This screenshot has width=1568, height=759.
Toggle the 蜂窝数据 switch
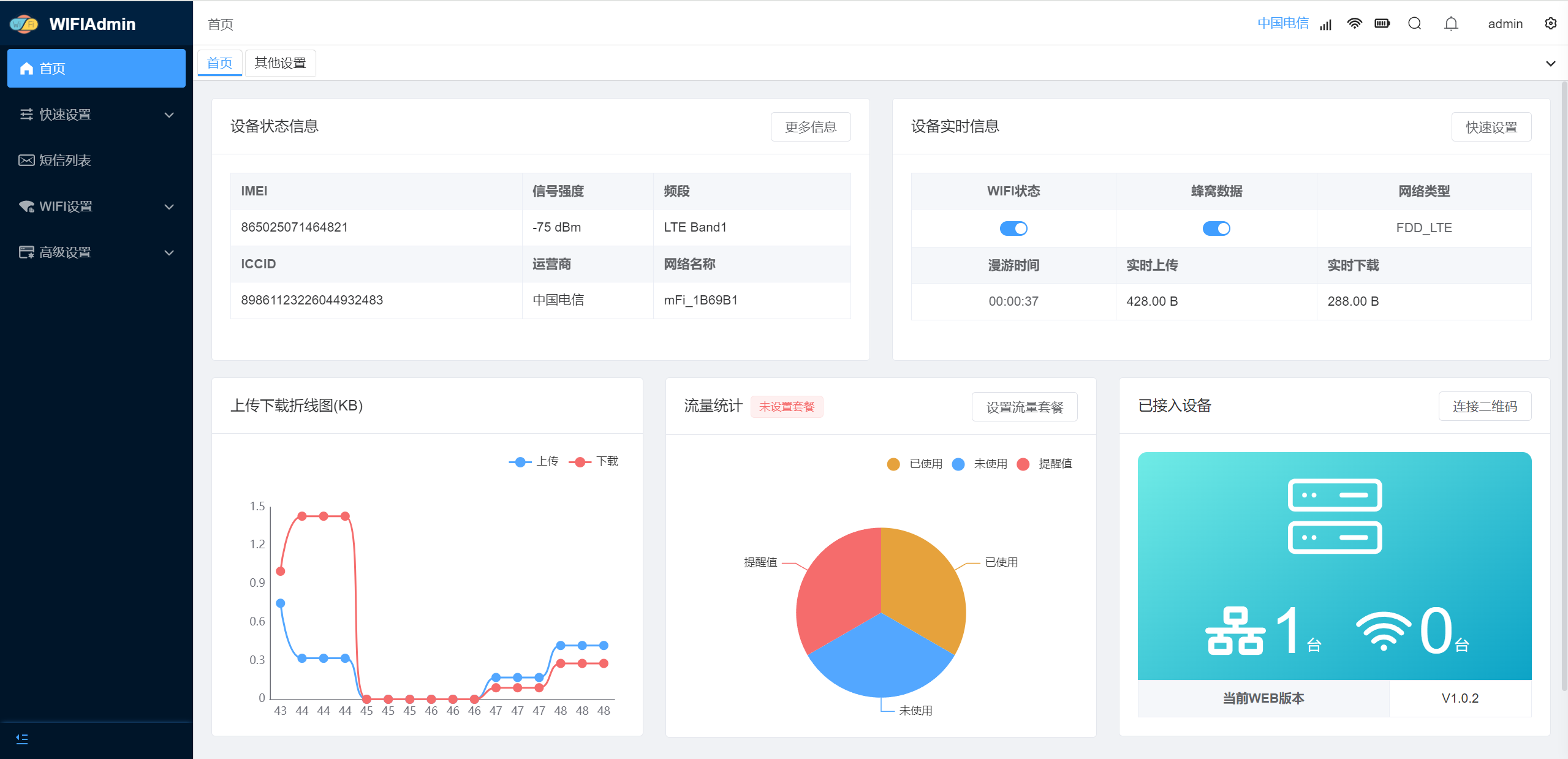pyautogui.click(x=1216, y=228)
